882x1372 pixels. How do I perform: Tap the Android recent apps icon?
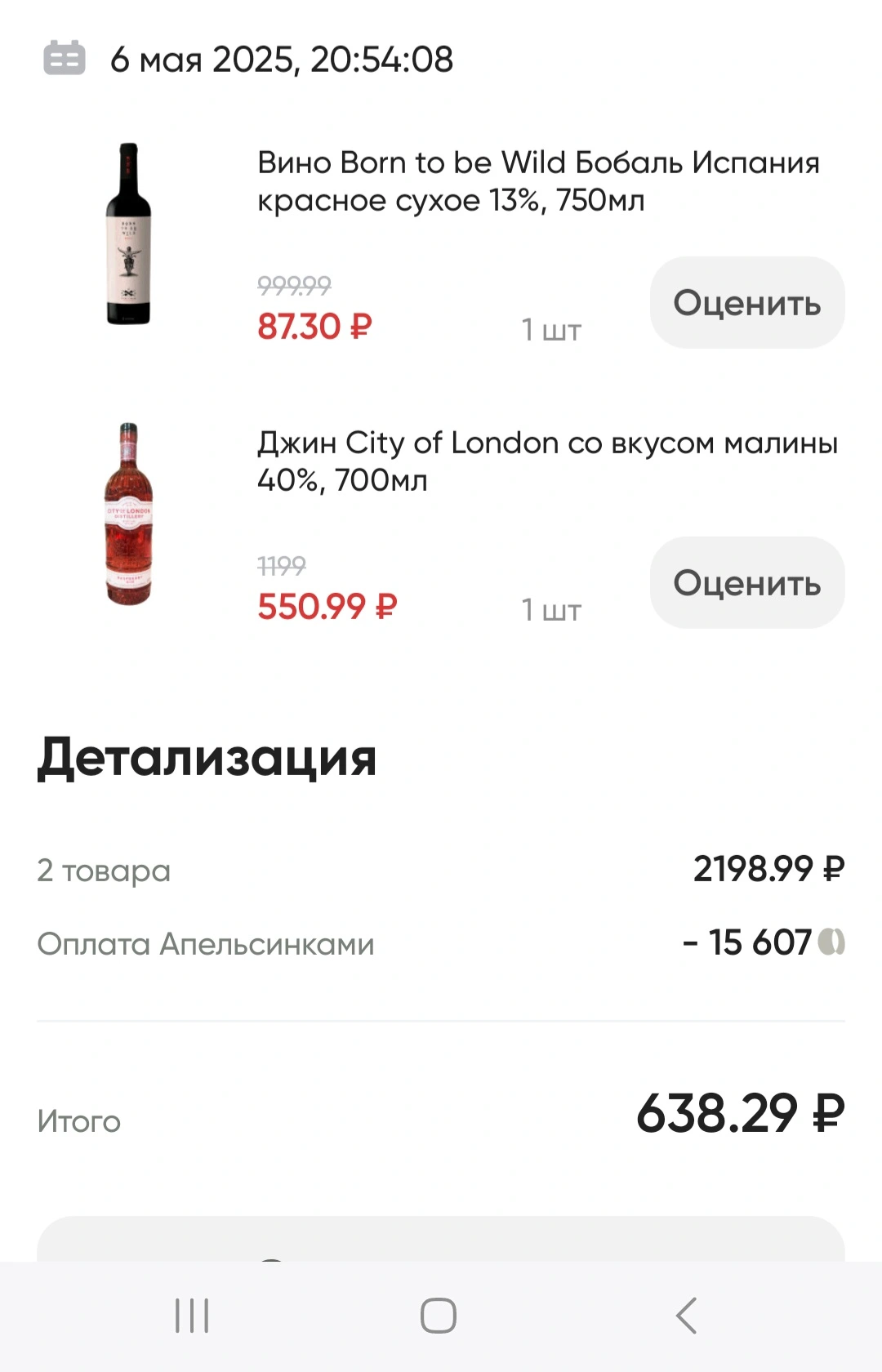pyautogui.click(x=192, y=1316)
